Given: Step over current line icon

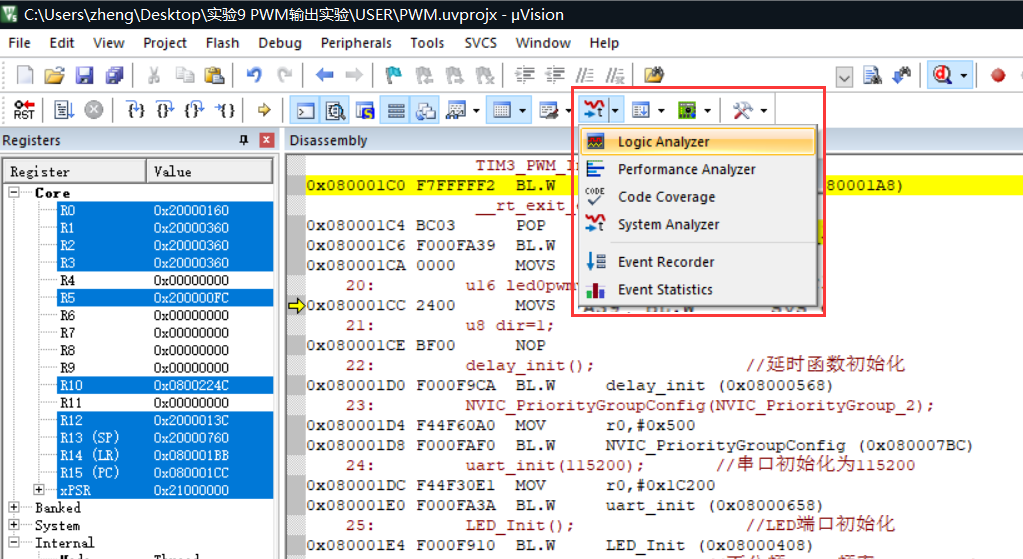Looking at the screenshot, I should (164, 110).
